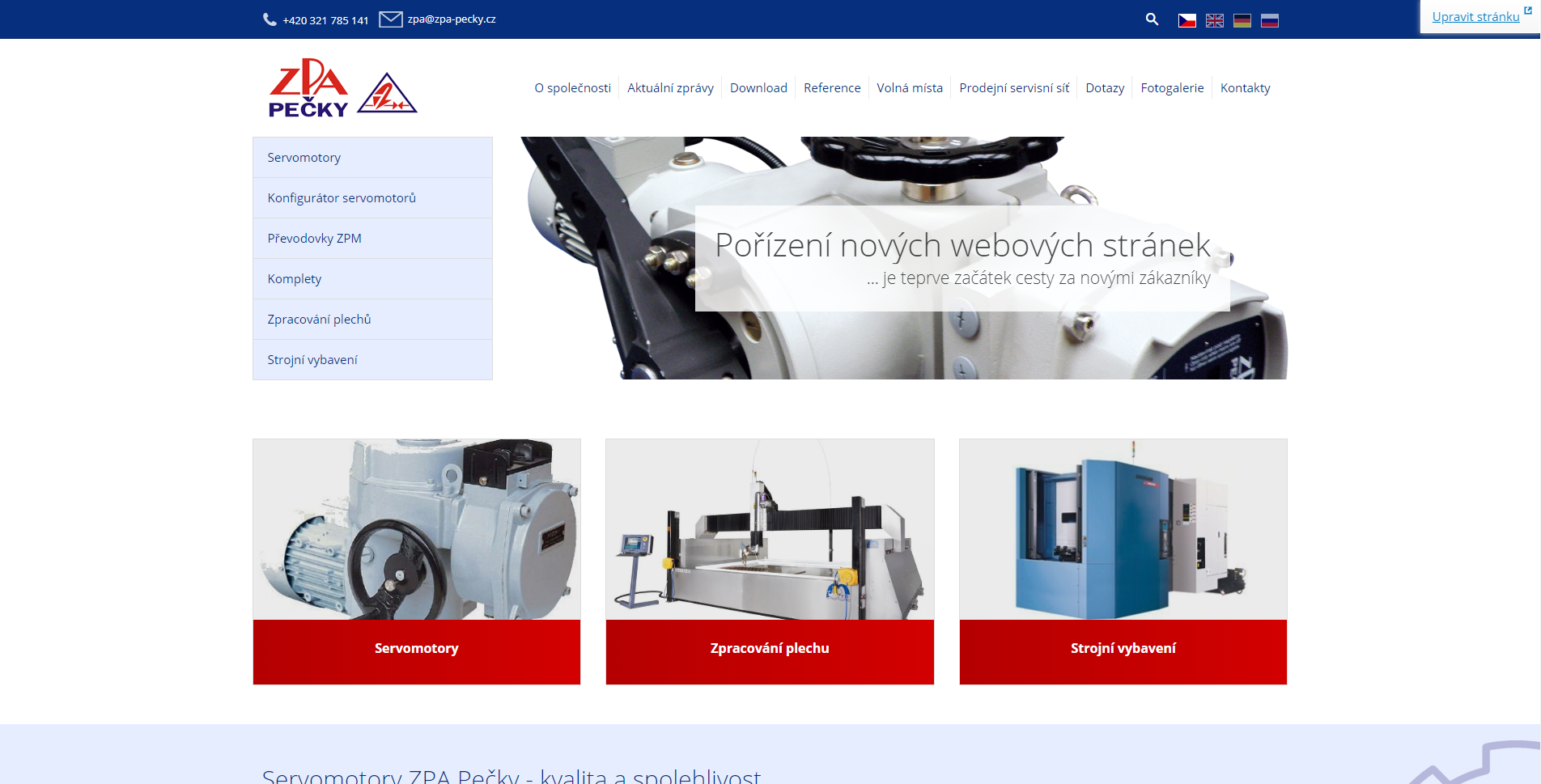
Task: Select the English flag icon
Action: point(1215,20)
